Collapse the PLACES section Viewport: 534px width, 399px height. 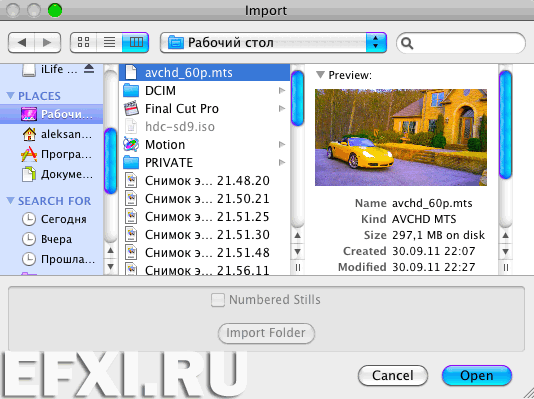pyautogui.click(x=10, y=96)
